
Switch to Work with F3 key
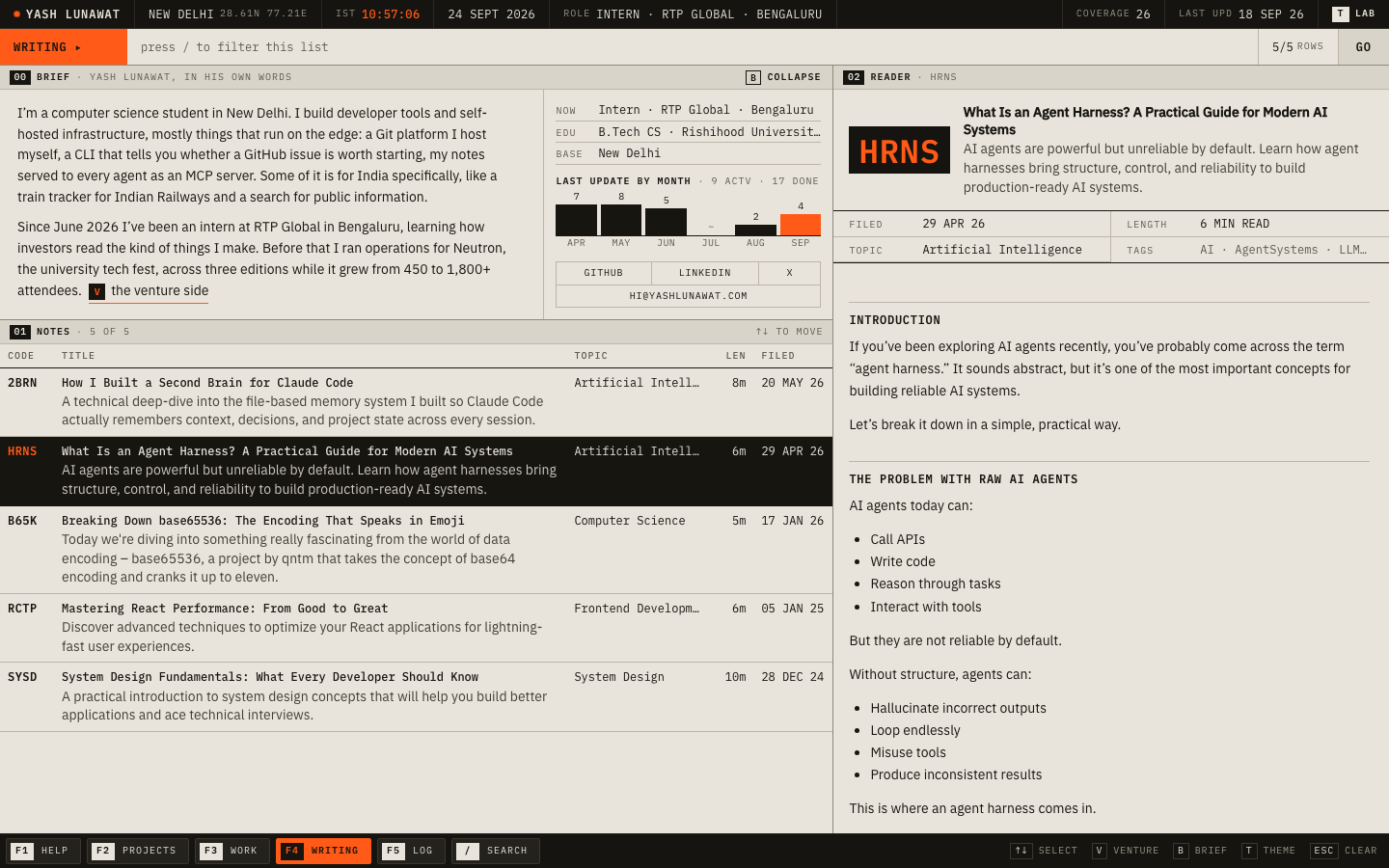232,851
